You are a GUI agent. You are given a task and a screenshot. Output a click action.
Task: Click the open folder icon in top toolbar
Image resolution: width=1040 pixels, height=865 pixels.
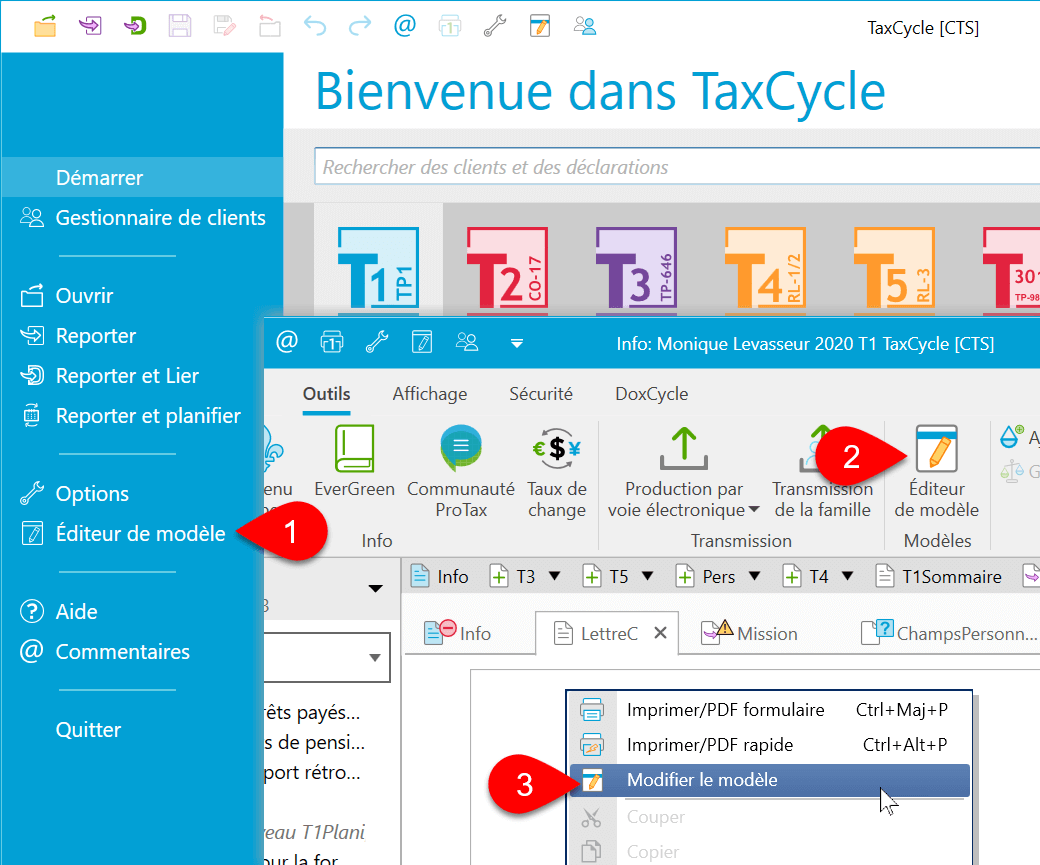click(45, 27)
